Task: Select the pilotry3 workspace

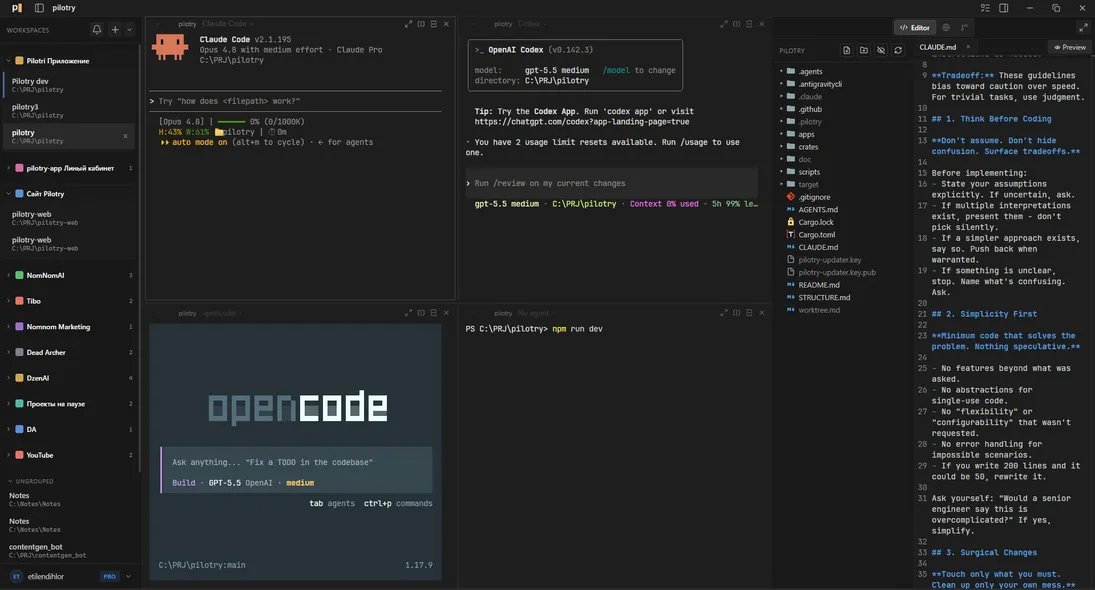Action: pyautogui.click(x=70, y=110)
